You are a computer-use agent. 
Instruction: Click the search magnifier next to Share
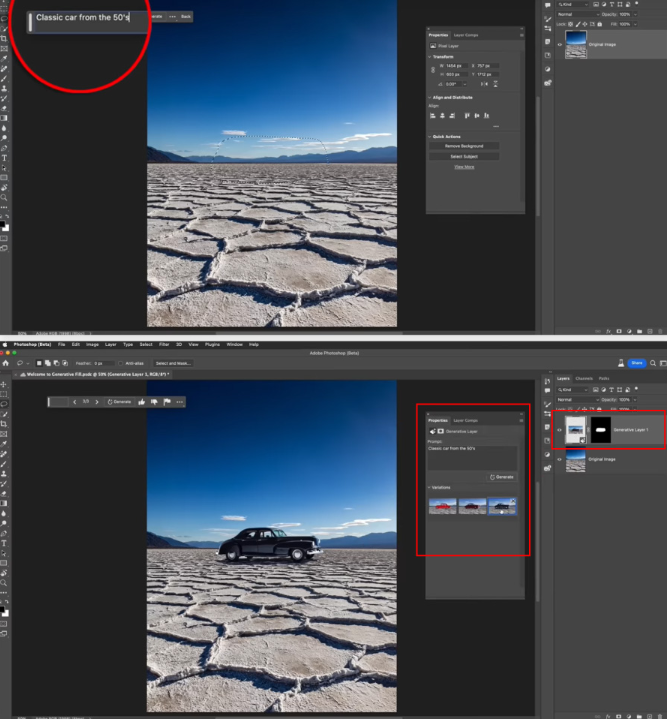pos(653,363)
